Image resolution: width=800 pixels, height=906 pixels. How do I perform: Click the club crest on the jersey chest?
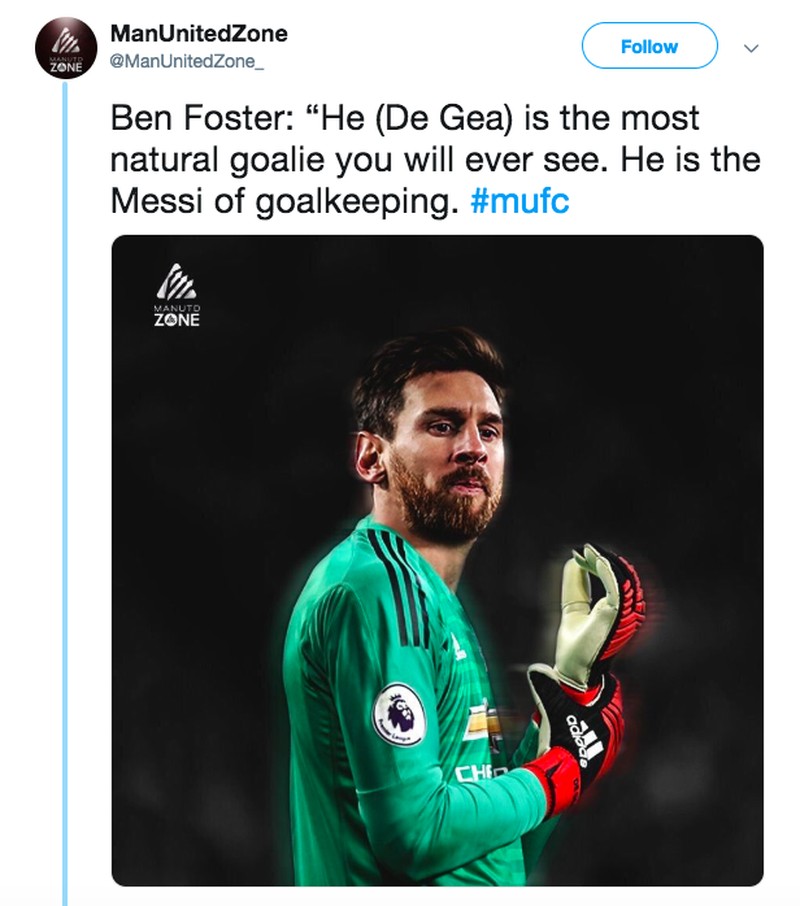(481, 718)
